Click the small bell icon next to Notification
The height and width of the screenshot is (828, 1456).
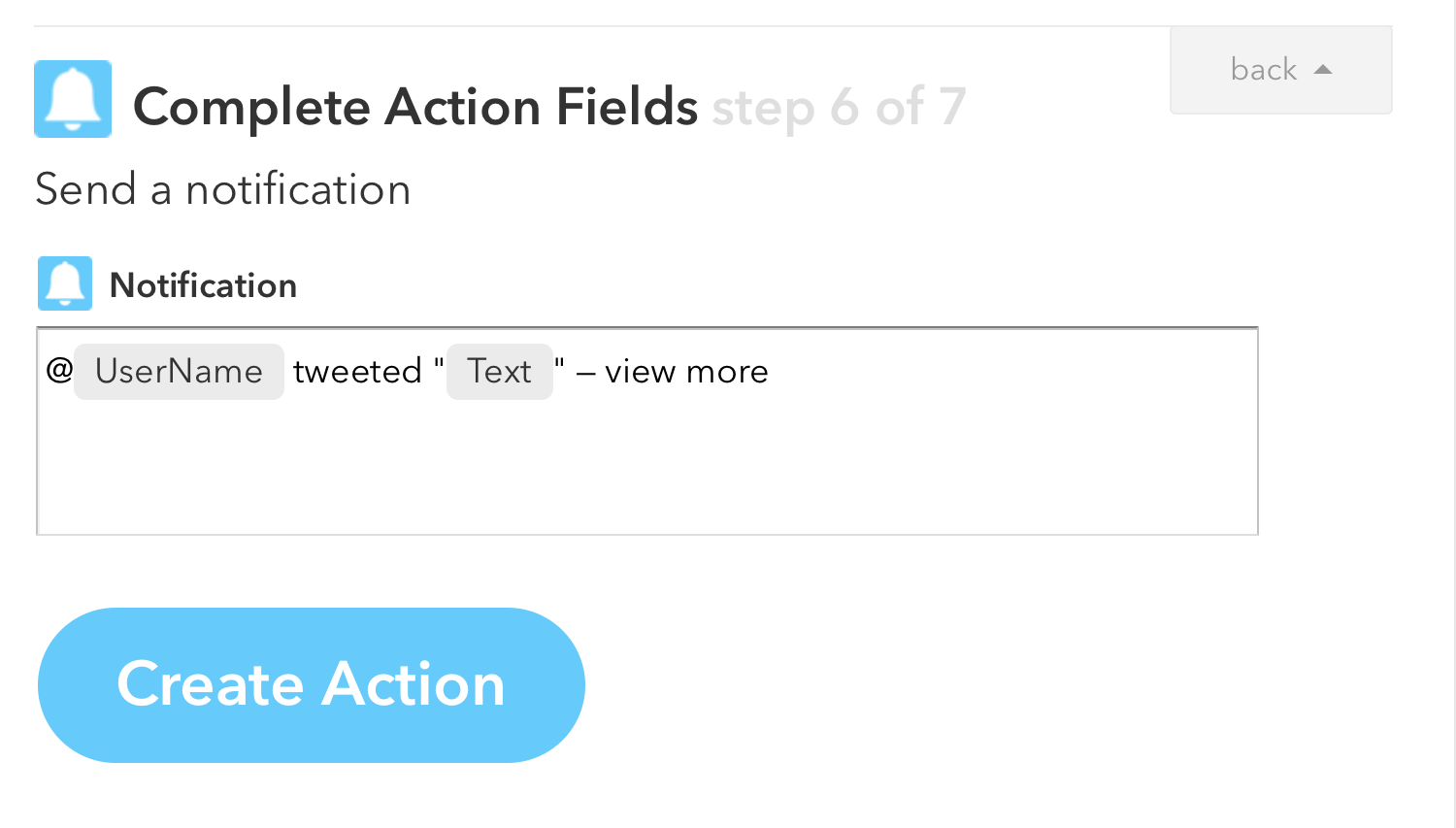65,283
